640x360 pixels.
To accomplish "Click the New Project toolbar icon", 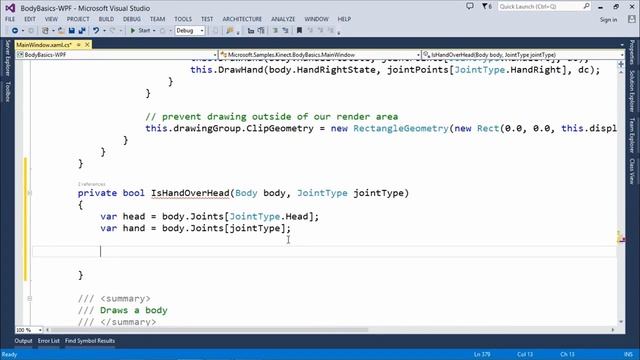I will click(45, 31).
